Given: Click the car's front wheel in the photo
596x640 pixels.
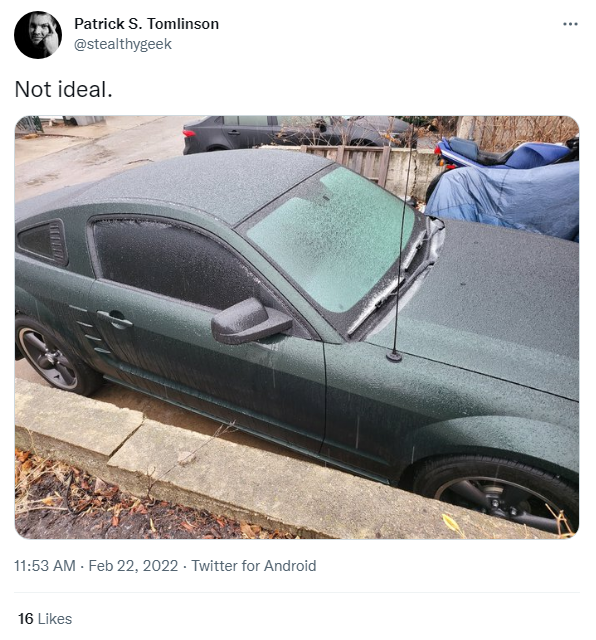Looking at the screenshot, I should click(500, 497).
